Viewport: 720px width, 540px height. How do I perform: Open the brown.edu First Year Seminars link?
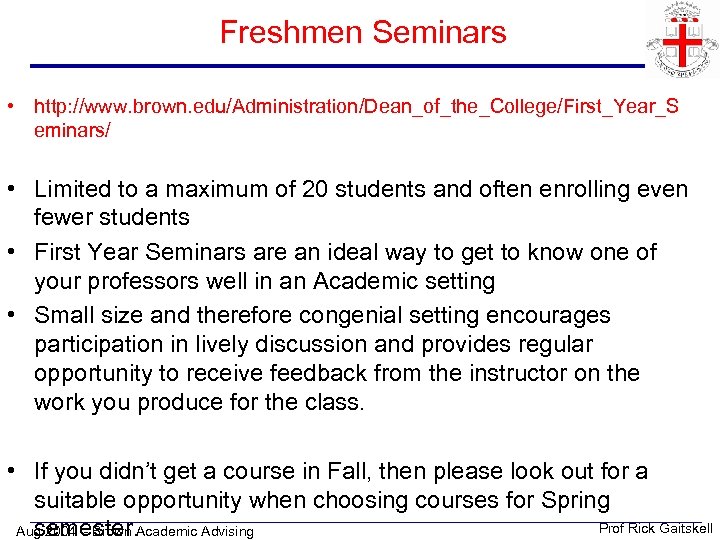(355, 105)
